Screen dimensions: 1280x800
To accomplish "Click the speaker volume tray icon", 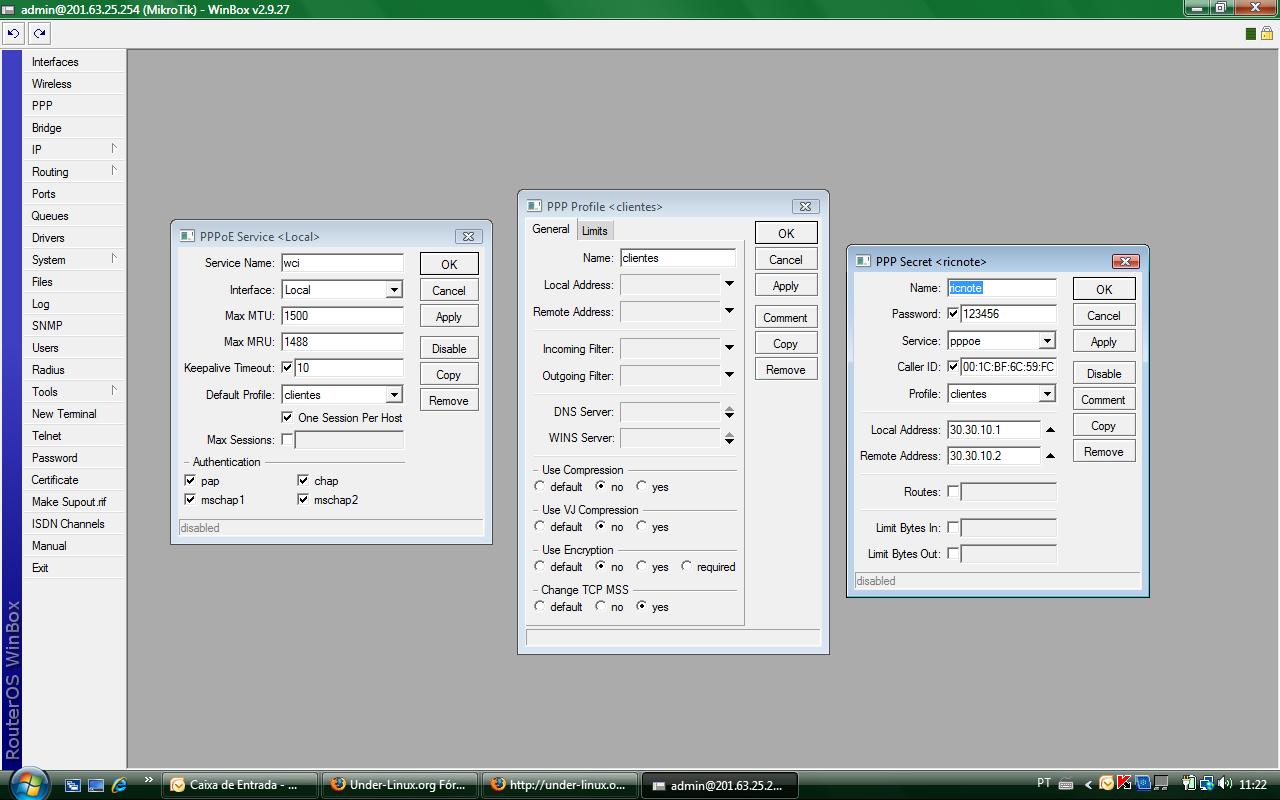I will pos(1225,784).
